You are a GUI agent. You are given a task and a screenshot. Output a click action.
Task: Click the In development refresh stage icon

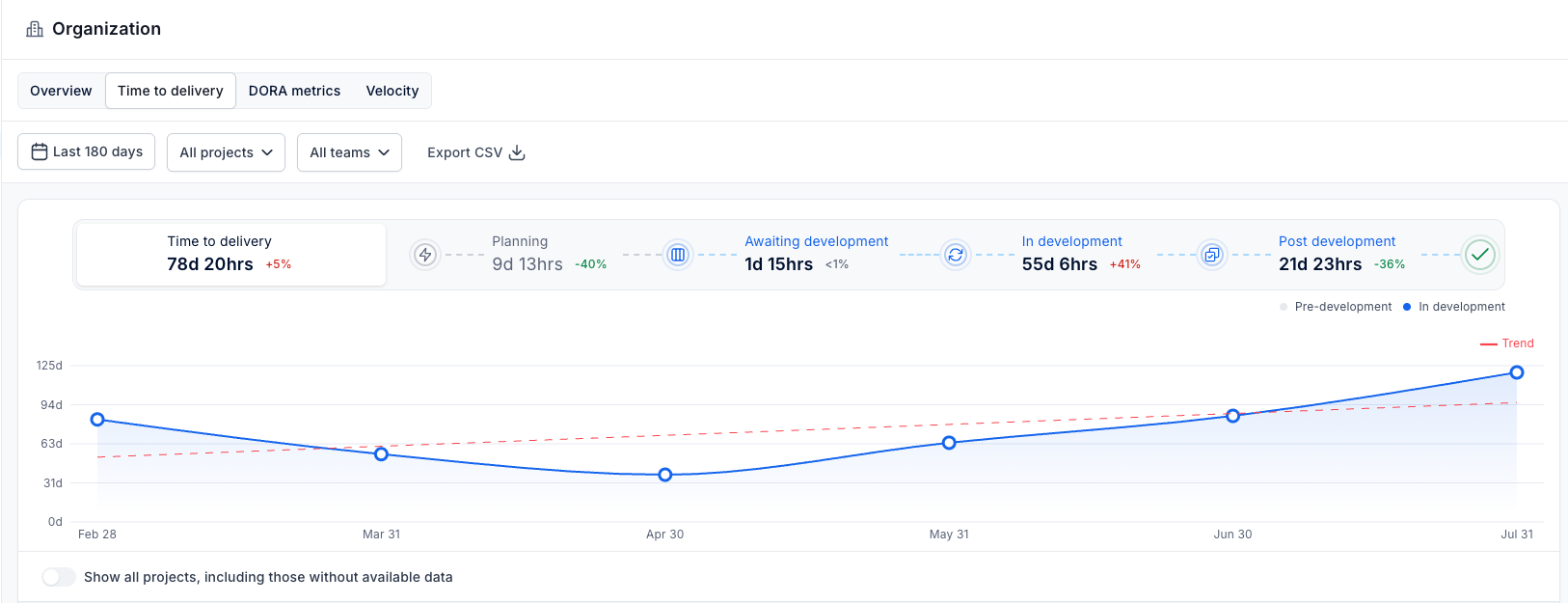click(956, 255)
